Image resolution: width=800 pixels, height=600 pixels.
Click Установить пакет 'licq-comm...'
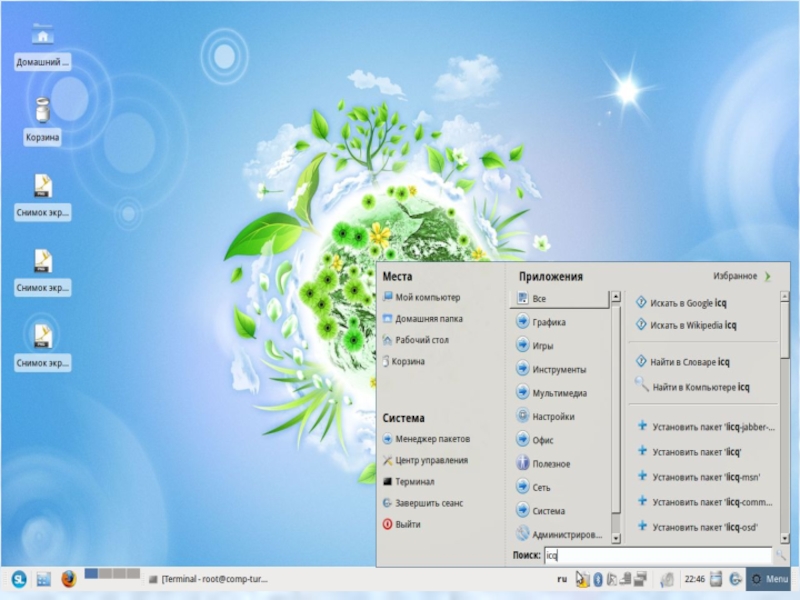[x=705, y=502]
